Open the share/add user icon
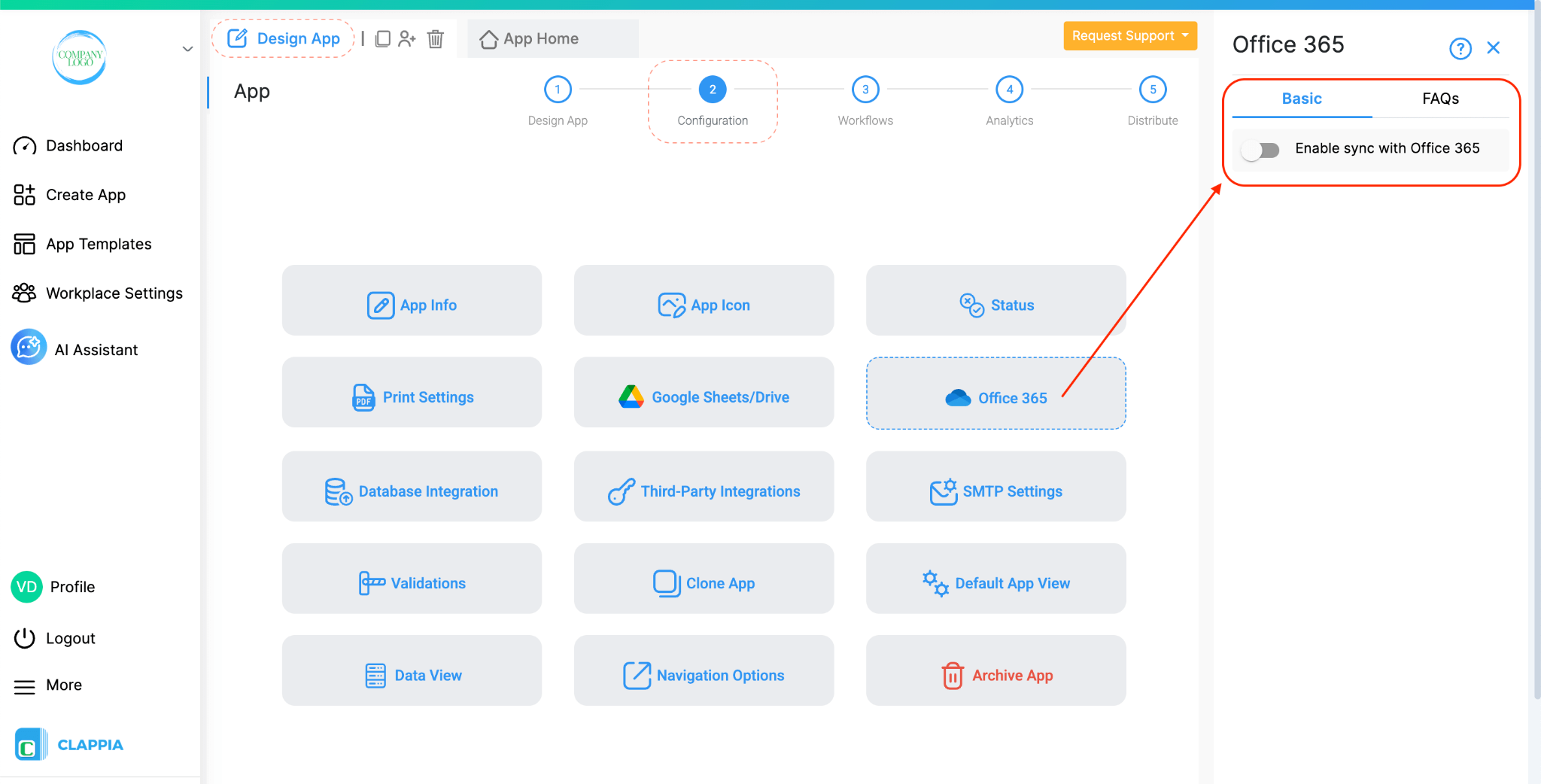The width and height of the screenshot is (1541, 784). [x=407, y=38]
